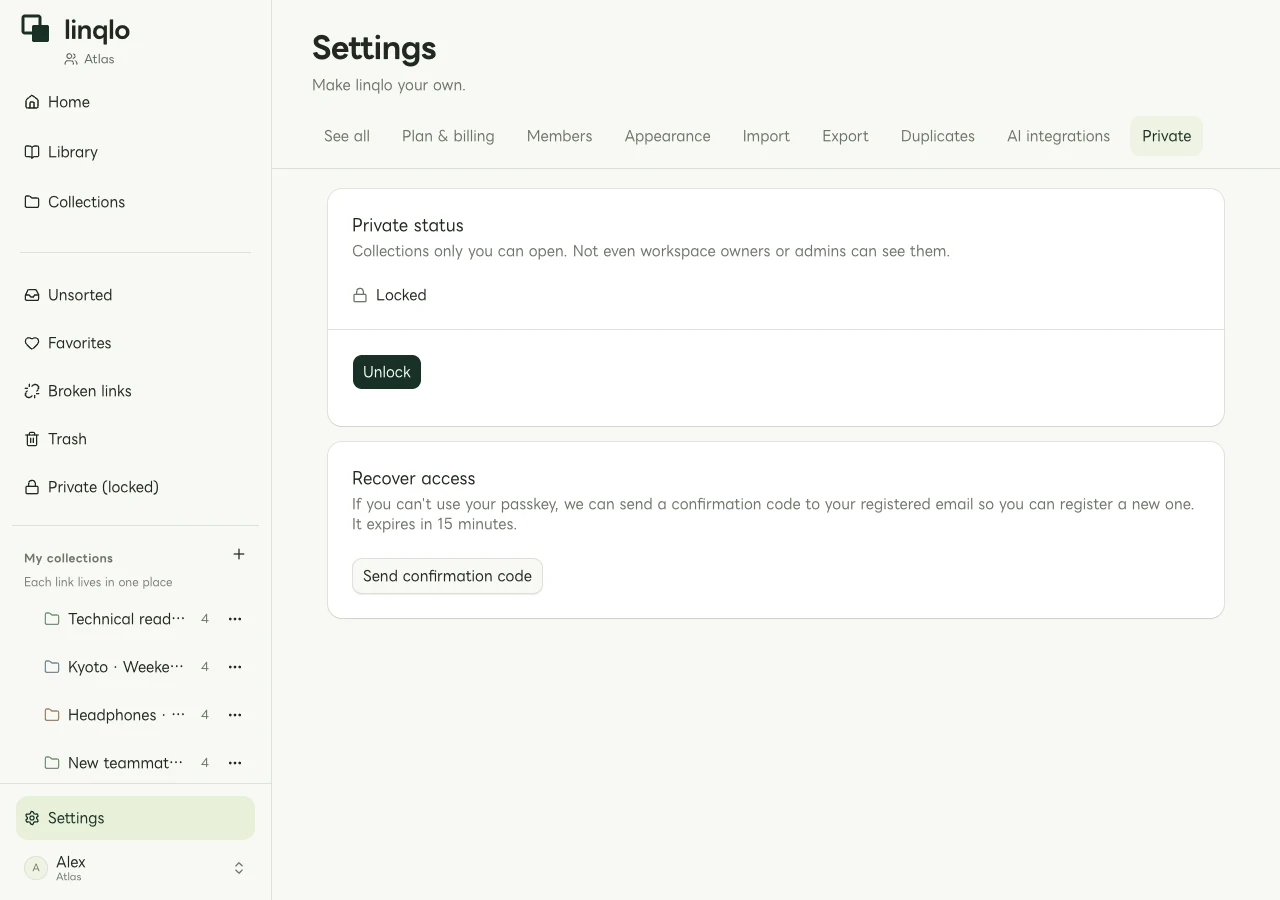Screen dimensions: 1280x900
Task: Click the Atlas workspace label under logo
Action: (89, 59)
